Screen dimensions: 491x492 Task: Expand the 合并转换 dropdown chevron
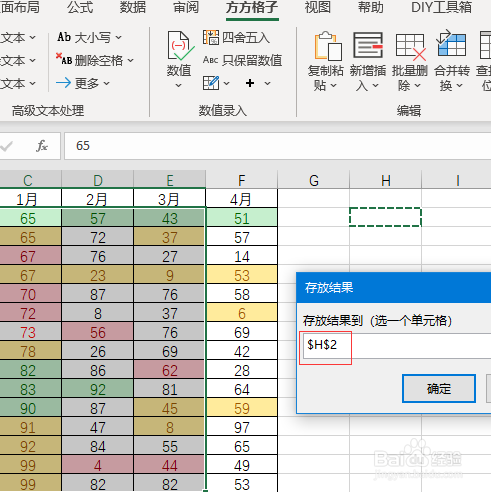point(459,86)
